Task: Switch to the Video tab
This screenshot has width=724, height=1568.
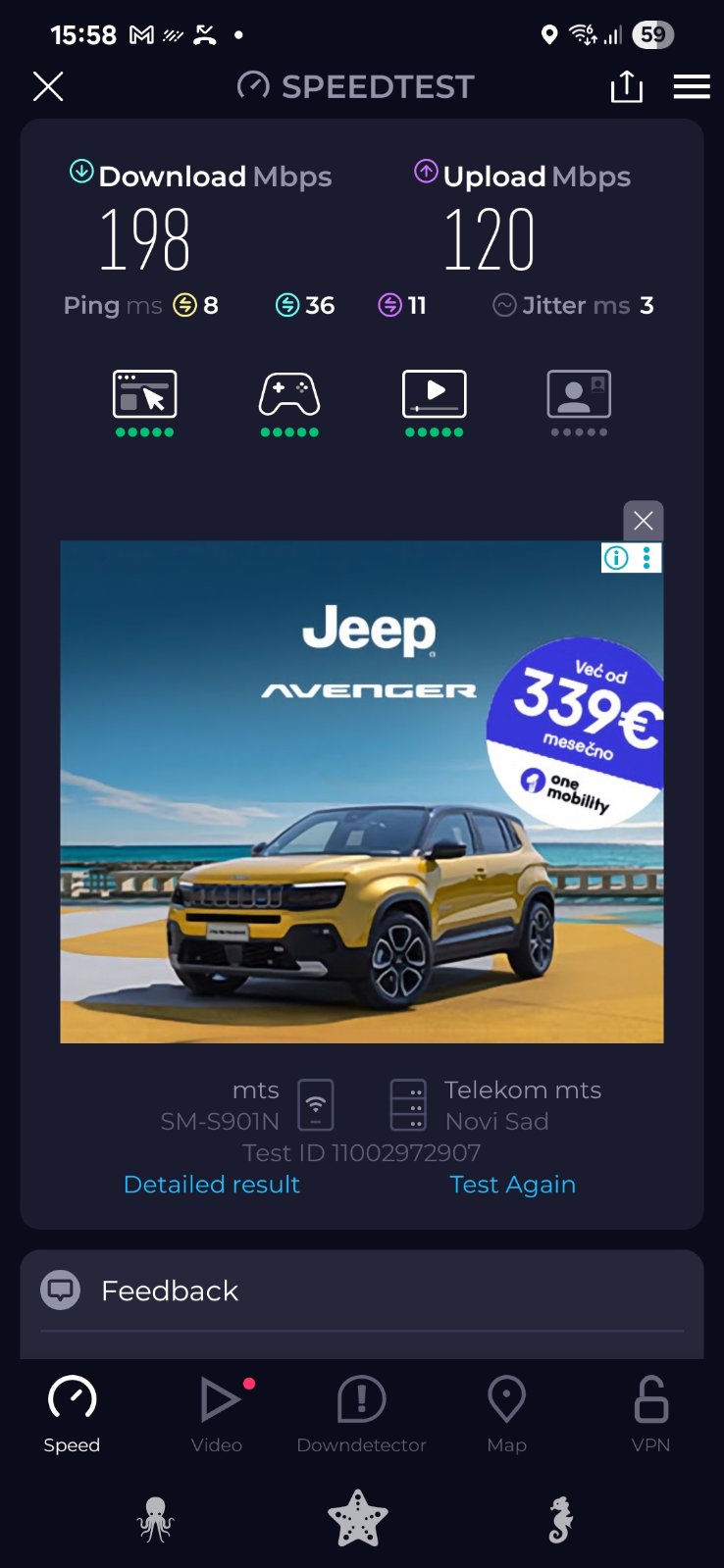Action: [217, 1414]
